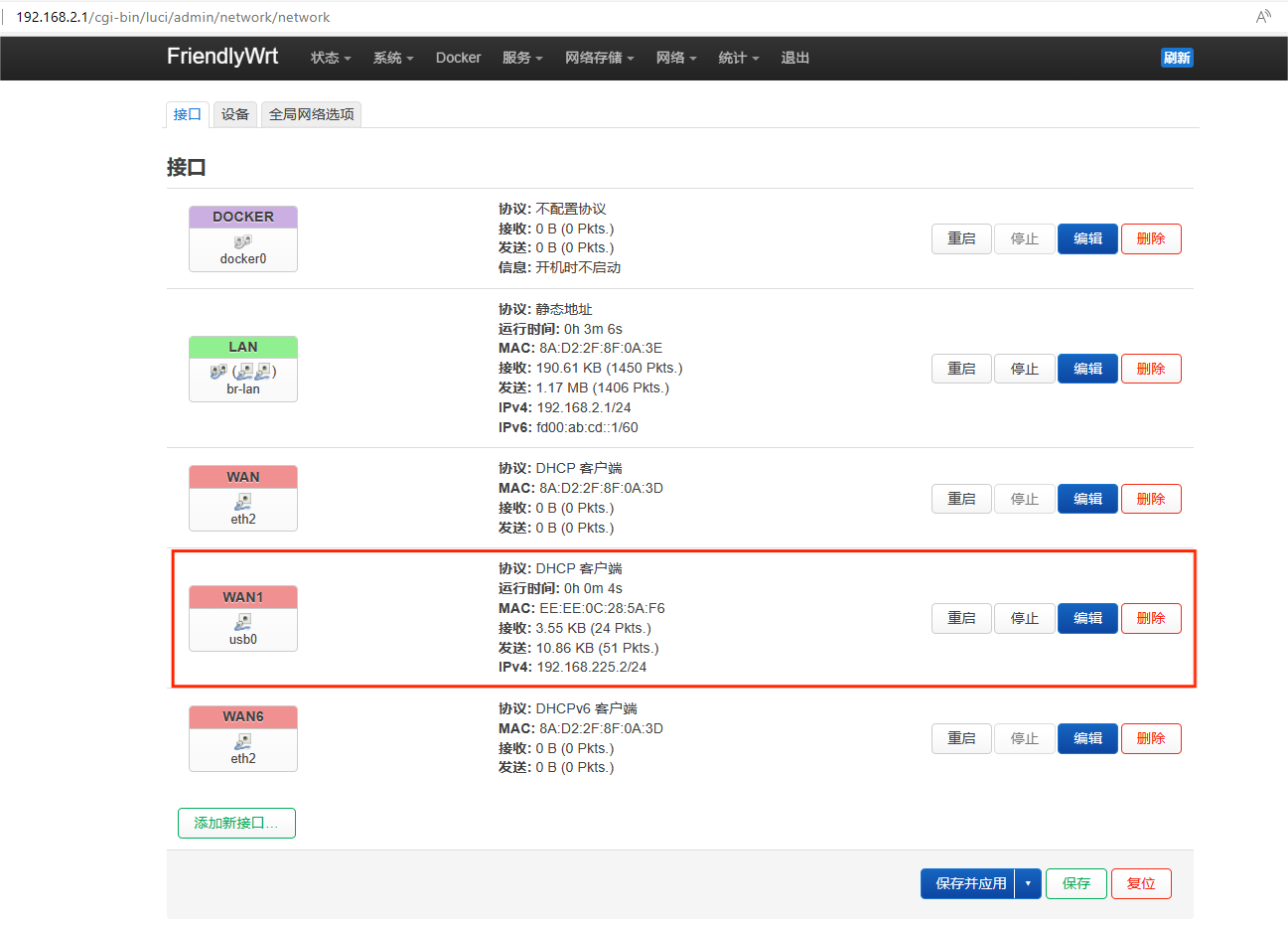The height and width of the screenshot is (926, 1288).
Task: Edit the WAN1 usb0 interface
Action: coord(1087,618)
